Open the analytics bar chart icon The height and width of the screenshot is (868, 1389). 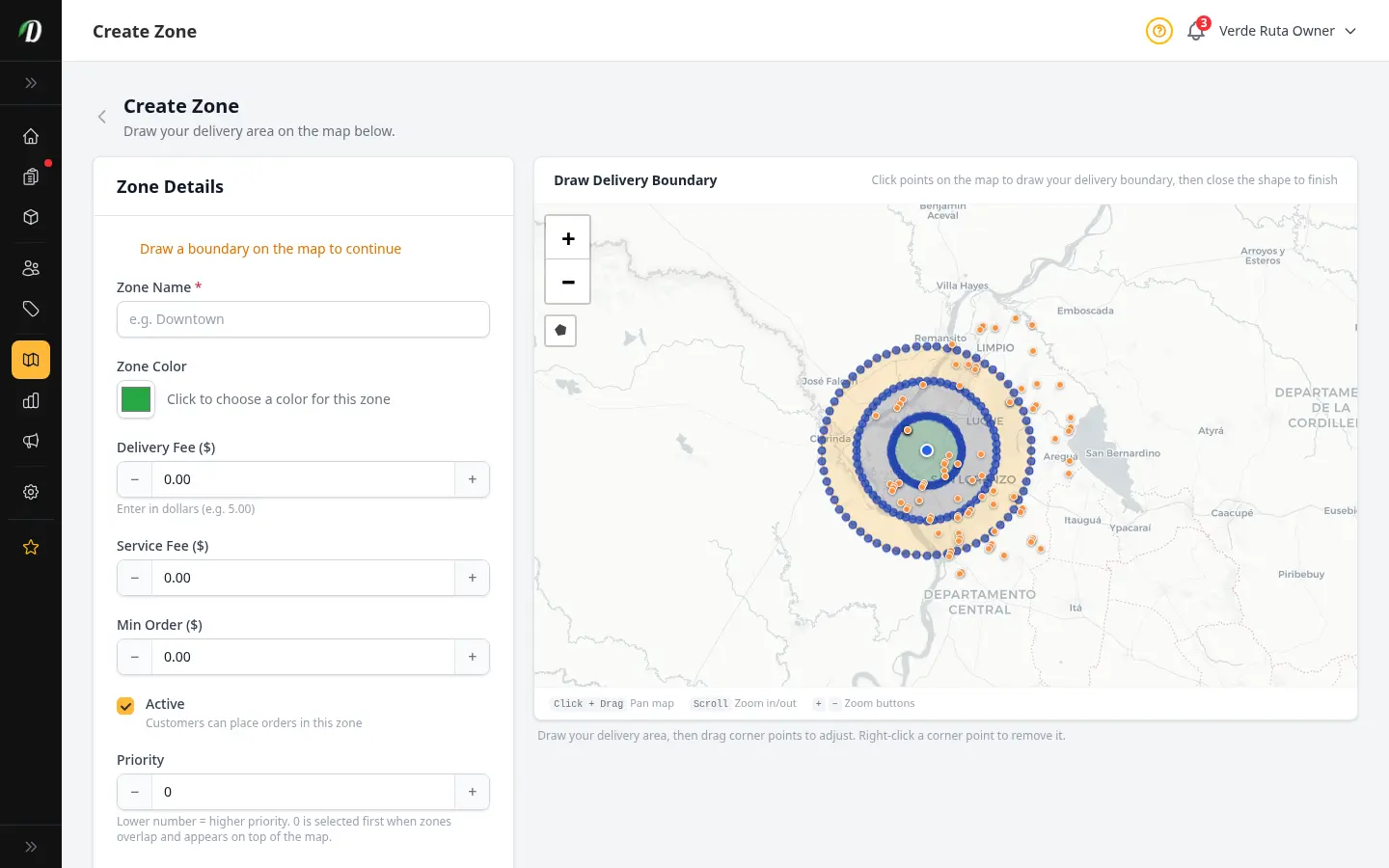[31, 400]
